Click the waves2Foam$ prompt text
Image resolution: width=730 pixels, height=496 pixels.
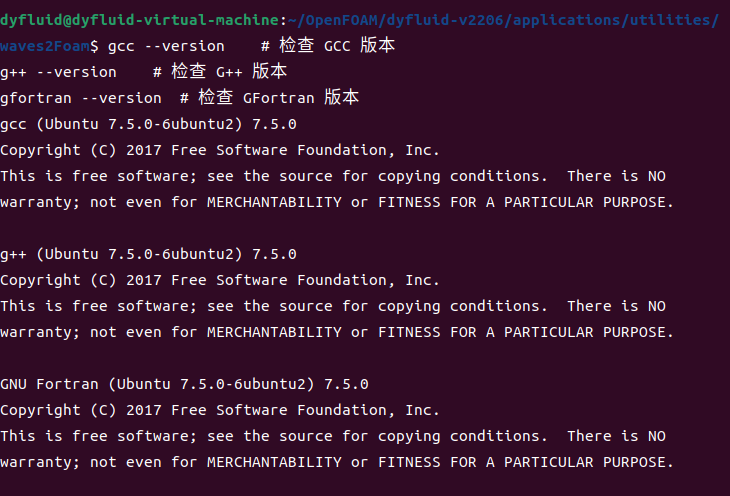coord(50,46)
